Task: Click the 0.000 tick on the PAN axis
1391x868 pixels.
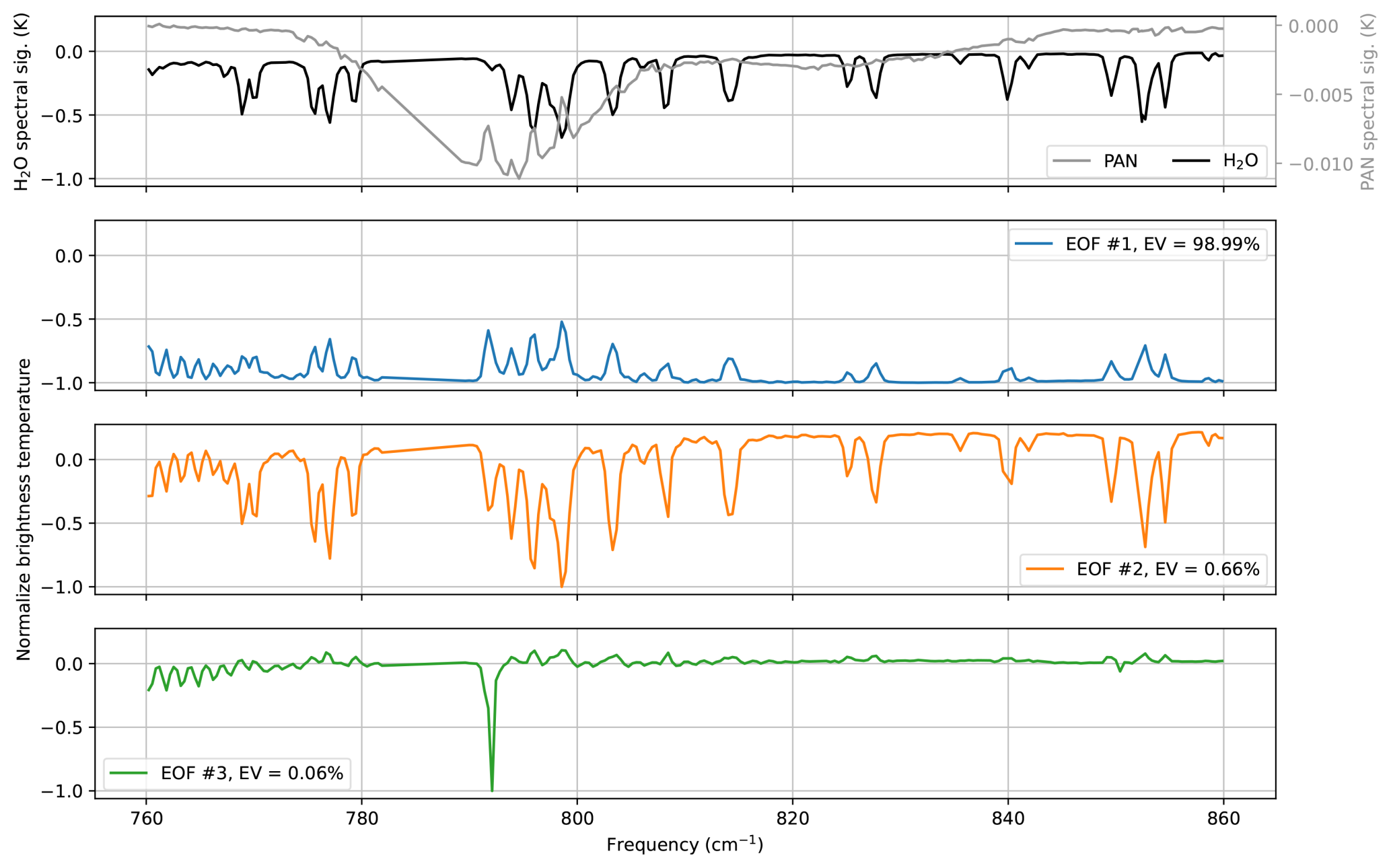Action: pyautogui.click(x=1312, y=27)
